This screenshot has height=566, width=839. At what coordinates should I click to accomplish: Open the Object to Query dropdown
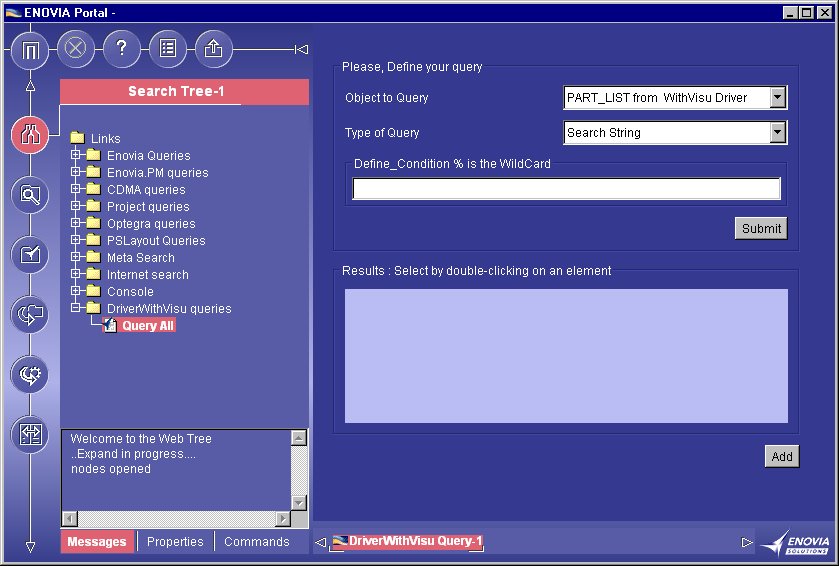point(778,97)
